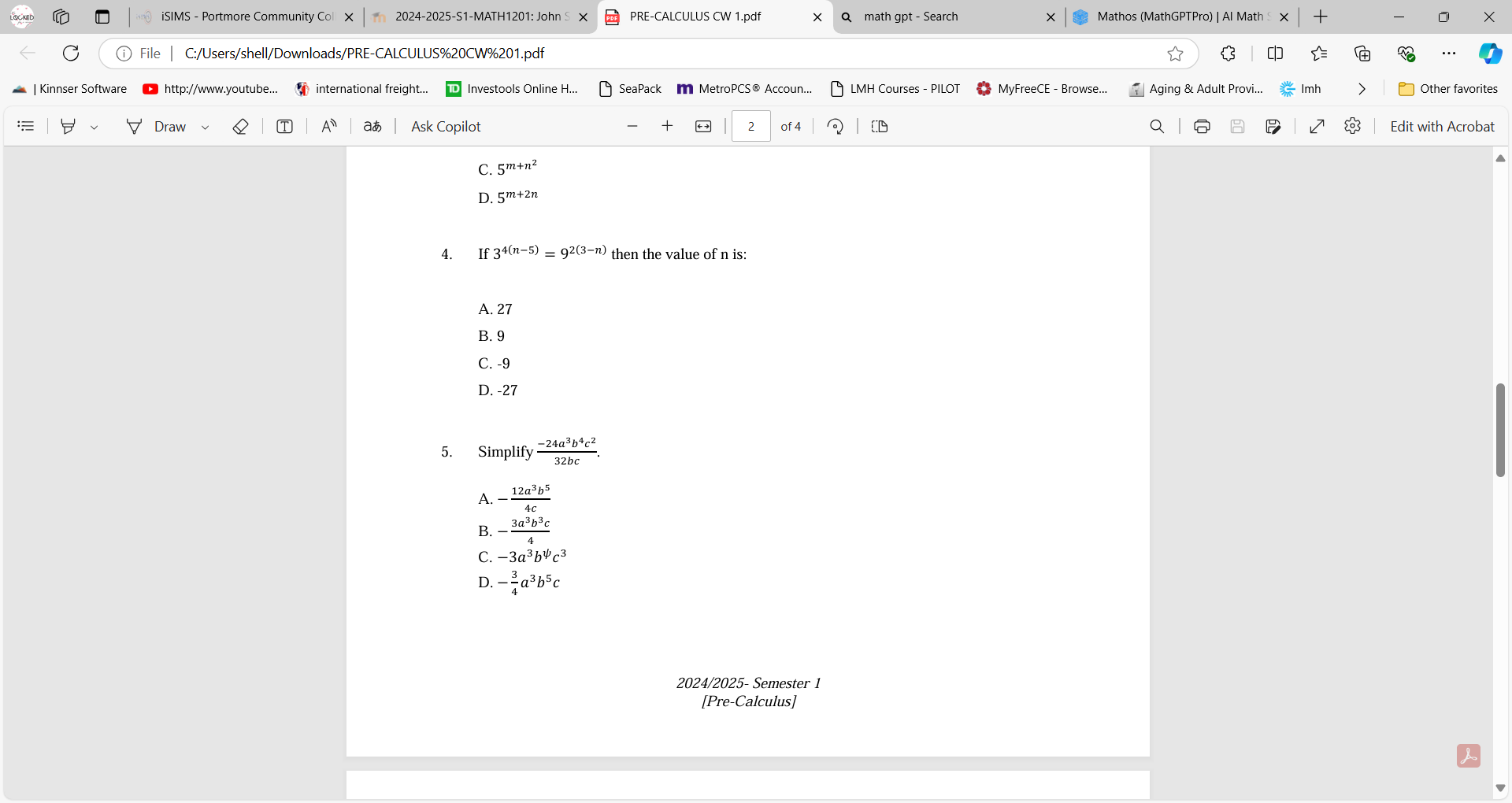View site information icon
The image size is (1512, 803).
(124, 54)
